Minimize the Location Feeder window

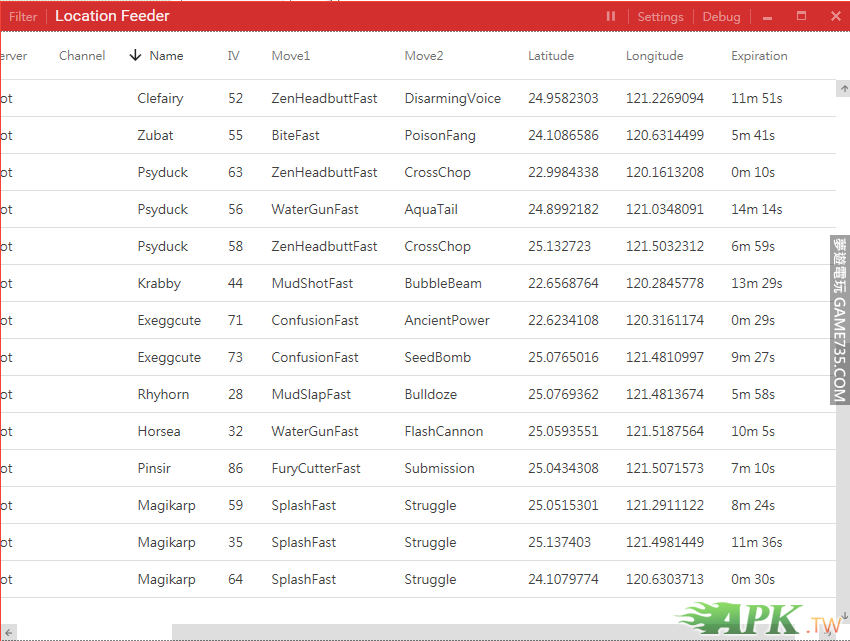pos(767,18)
